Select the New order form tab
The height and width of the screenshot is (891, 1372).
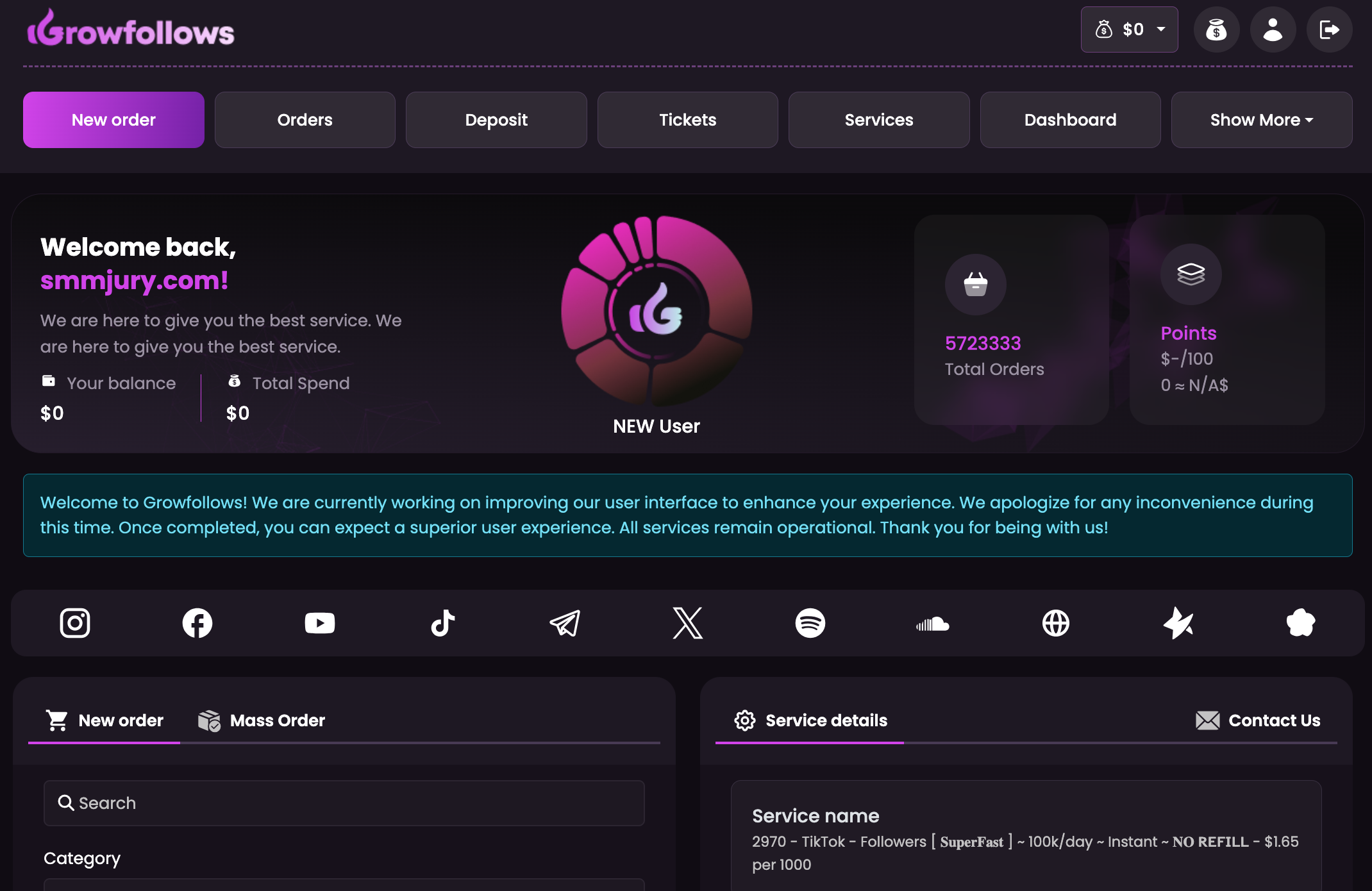105,720
